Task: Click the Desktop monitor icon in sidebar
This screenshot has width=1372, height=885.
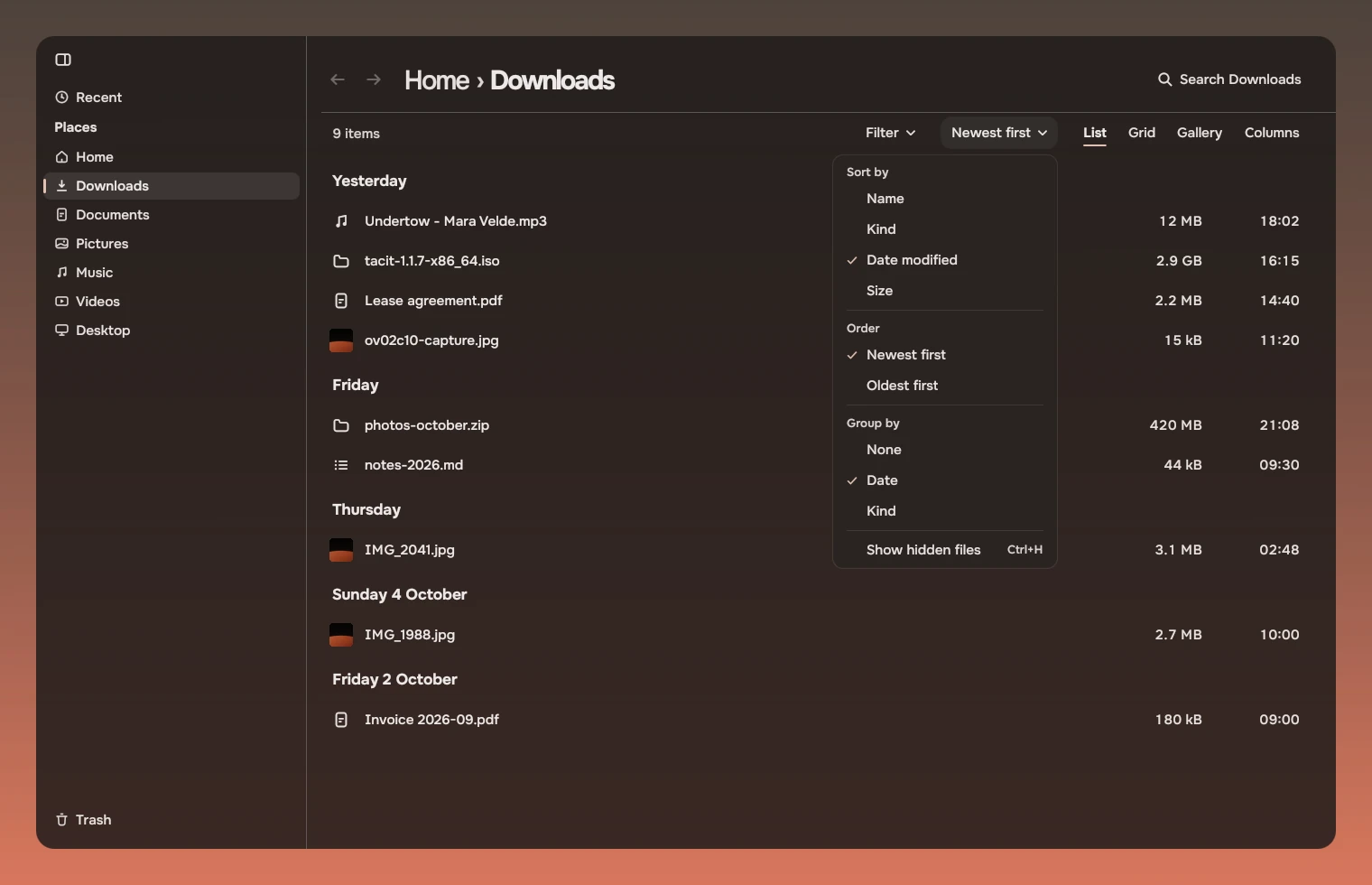Action: (x=61, y=331)
